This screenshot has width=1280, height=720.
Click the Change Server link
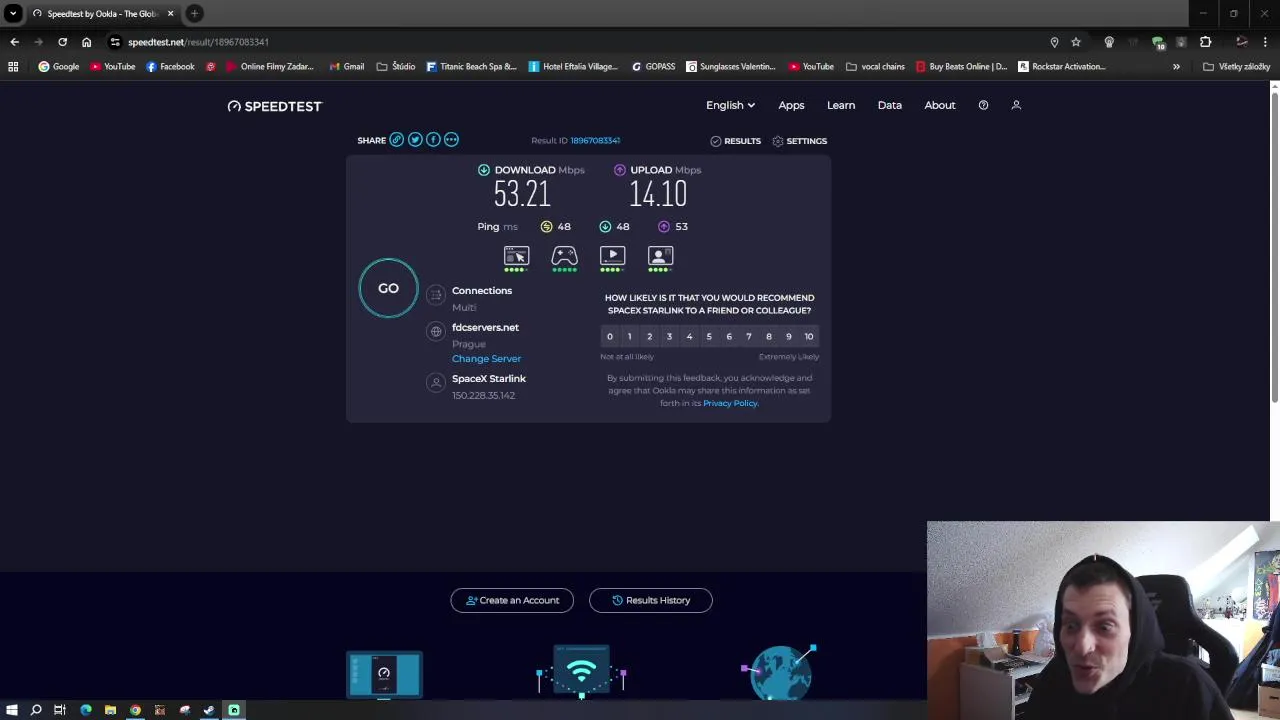pyautogui.click(x=486, y=358)
